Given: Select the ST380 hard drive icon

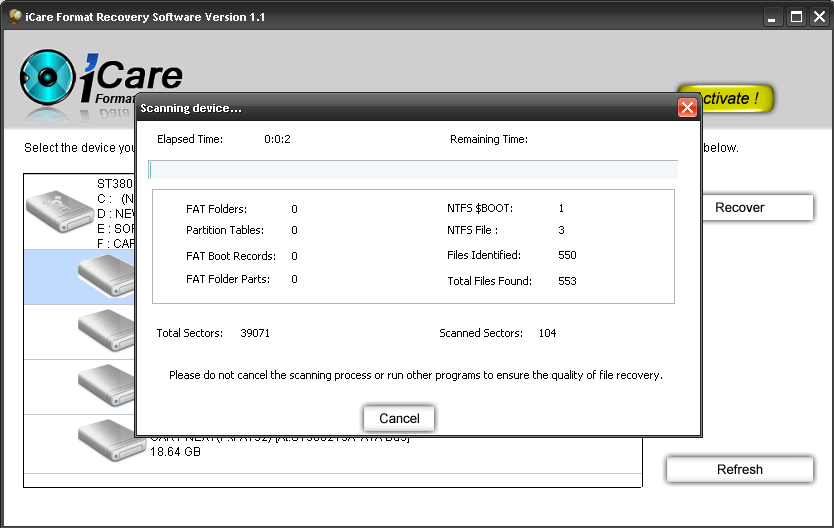Looking at the screenshot, I should (60, 211).
